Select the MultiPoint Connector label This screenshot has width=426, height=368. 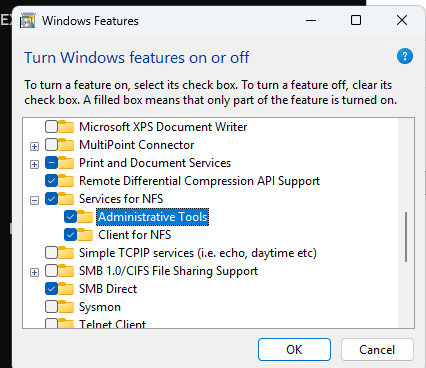(137, 145)
